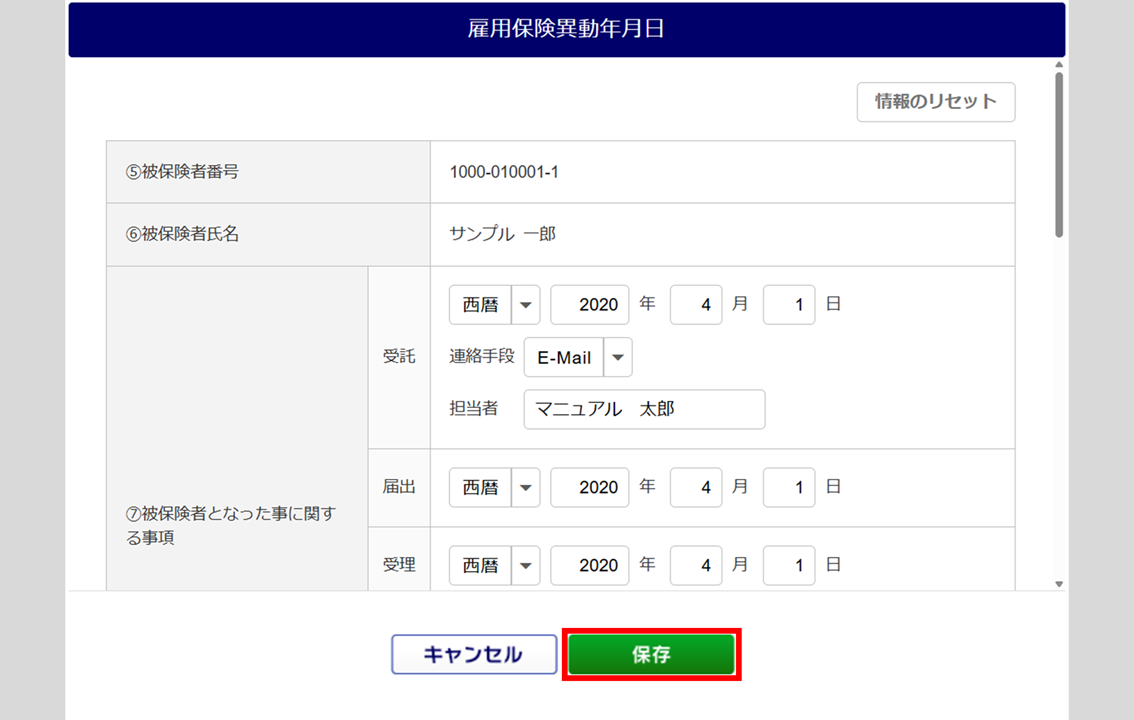Viewport: 1134px width, 720px height.
Task: Click the 受託 day input field
Action: pyautogui.click(x=789, y=305)
